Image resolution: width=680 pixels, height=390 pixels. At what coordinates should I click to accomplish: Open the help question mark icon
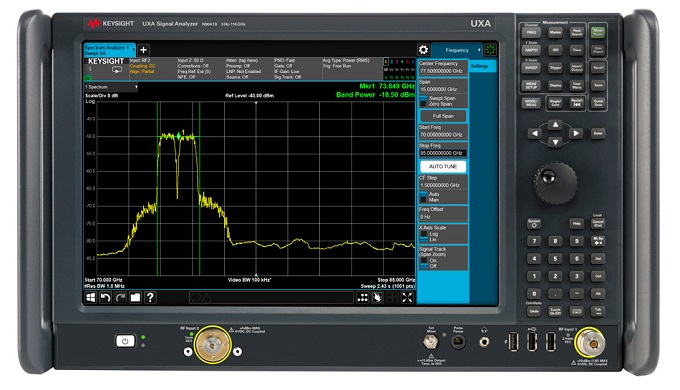tap(150, 298)
